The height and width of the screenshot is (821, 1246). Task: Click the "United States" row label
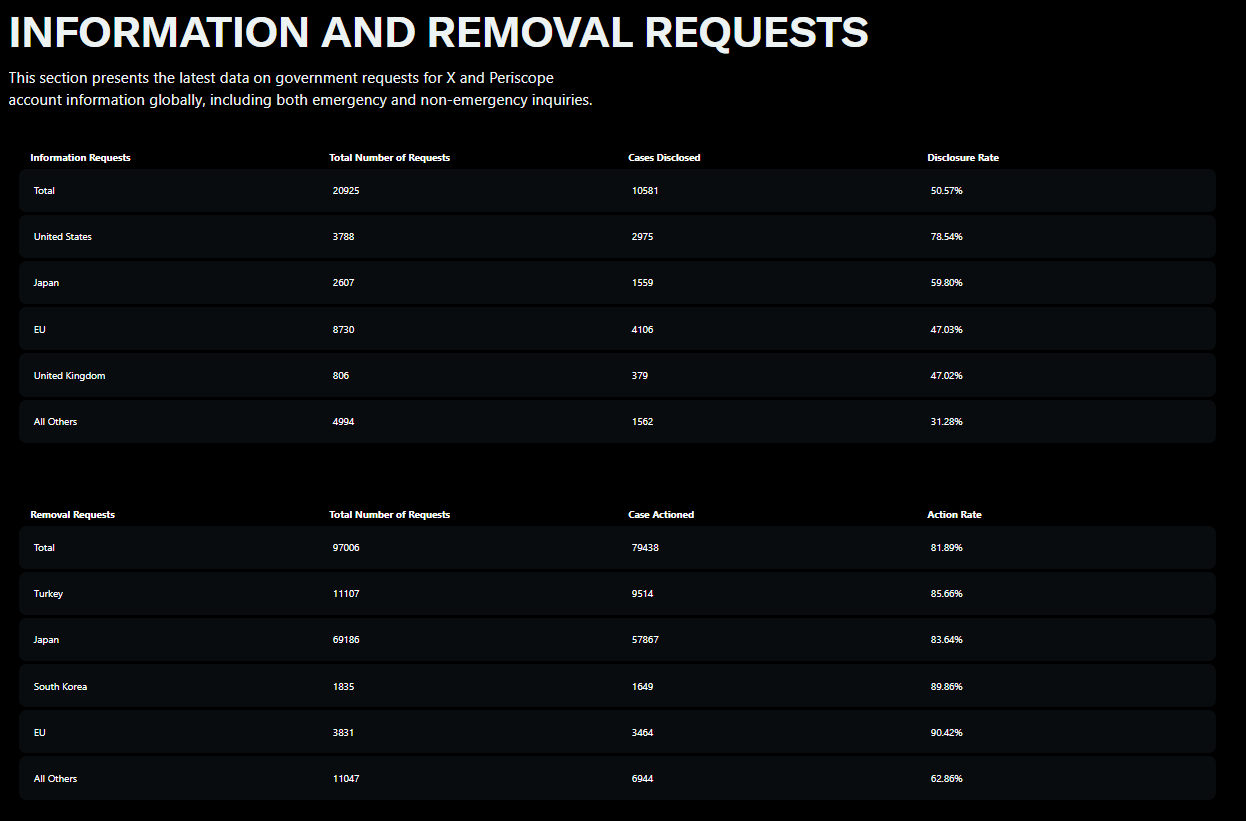click(x=63, y=237)
